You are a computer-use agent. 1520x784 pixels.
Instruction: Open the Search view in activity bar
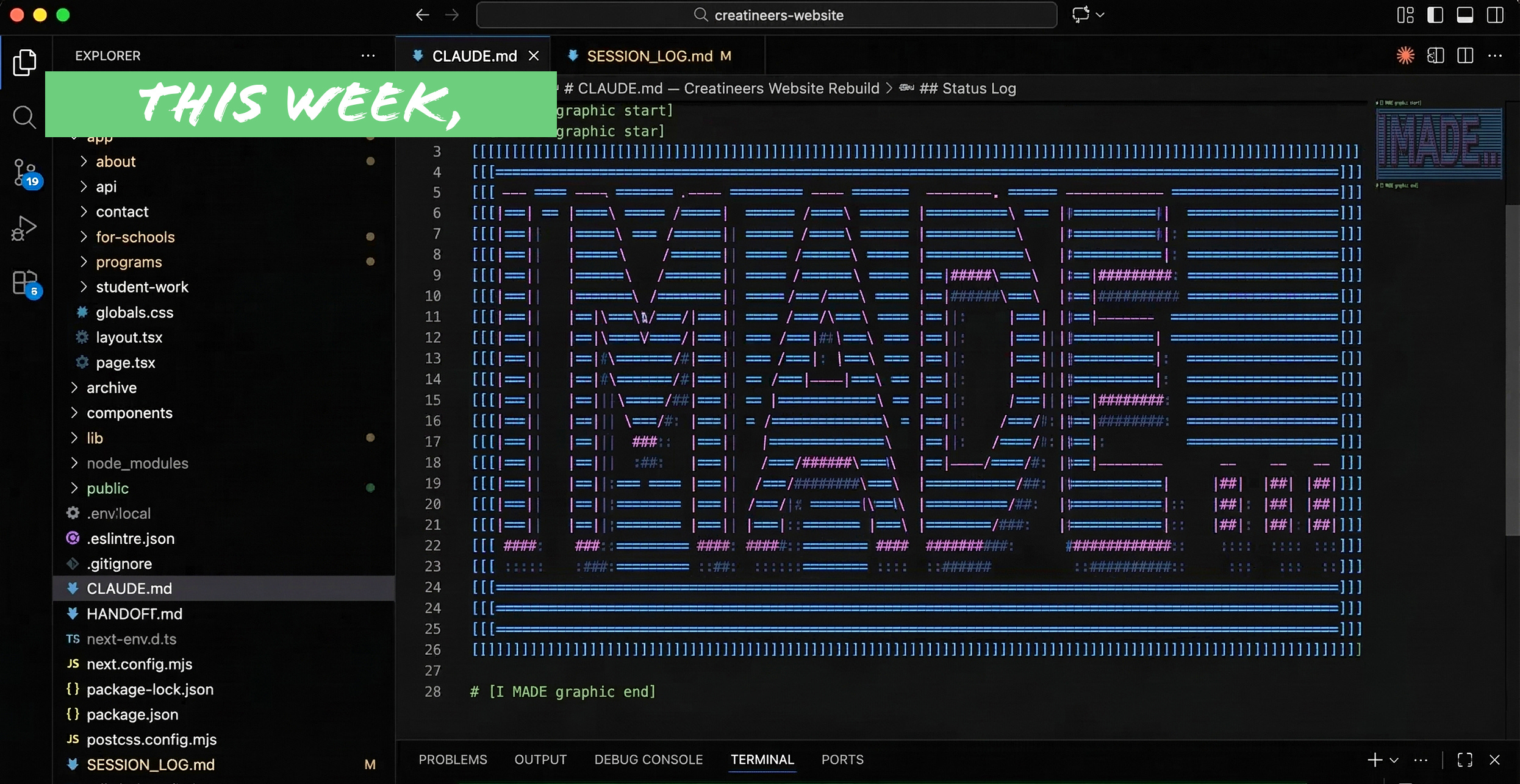point(24,116)
